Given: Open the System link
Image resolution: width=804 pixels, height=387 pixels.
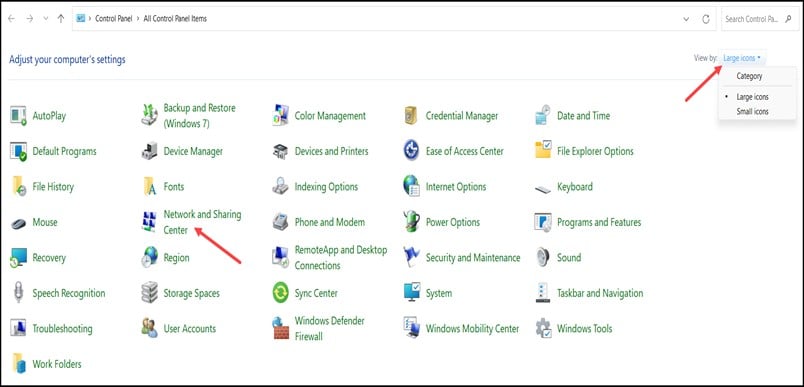Looking at the screenshot, I should [x=439, y=294].
